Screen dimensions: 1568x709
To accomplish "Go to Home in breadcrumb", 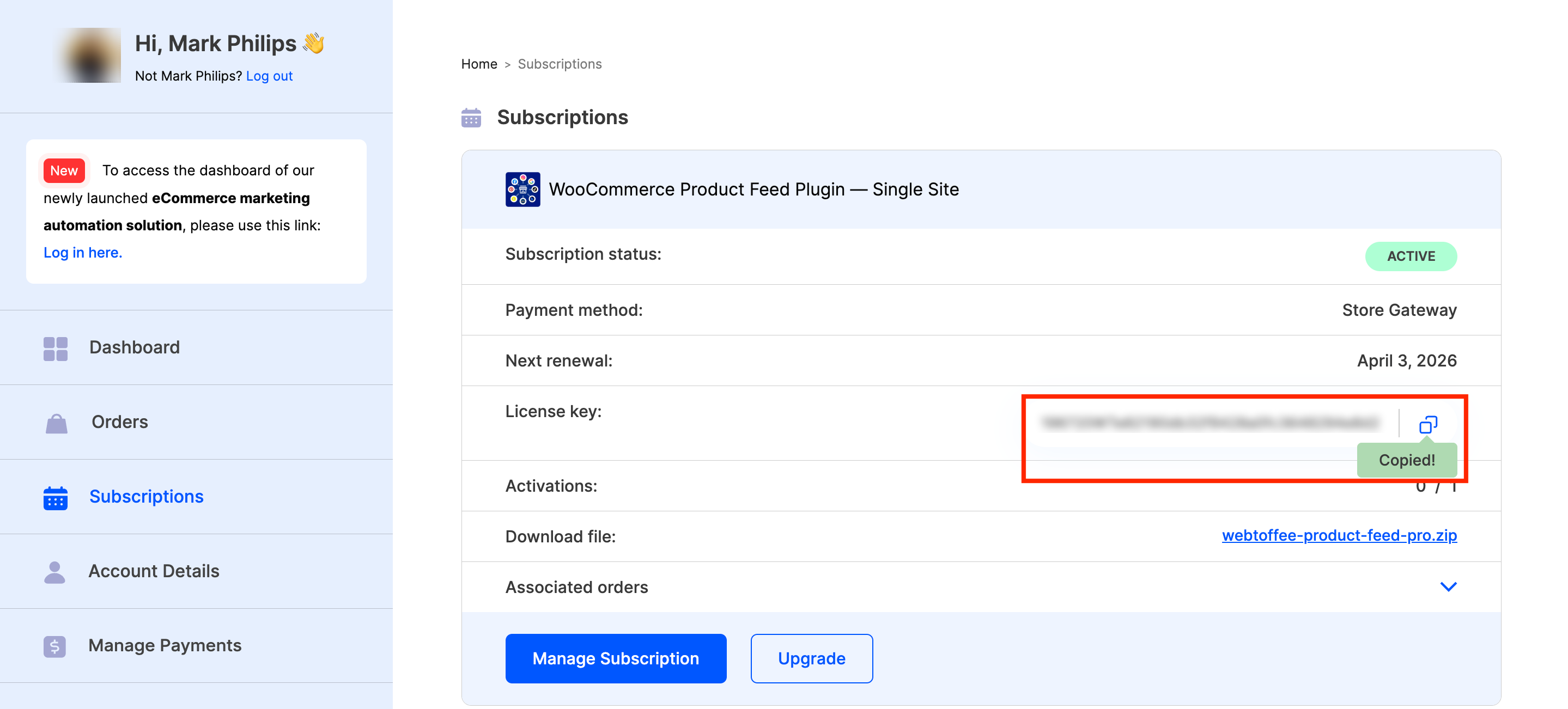I will (479, 64).
